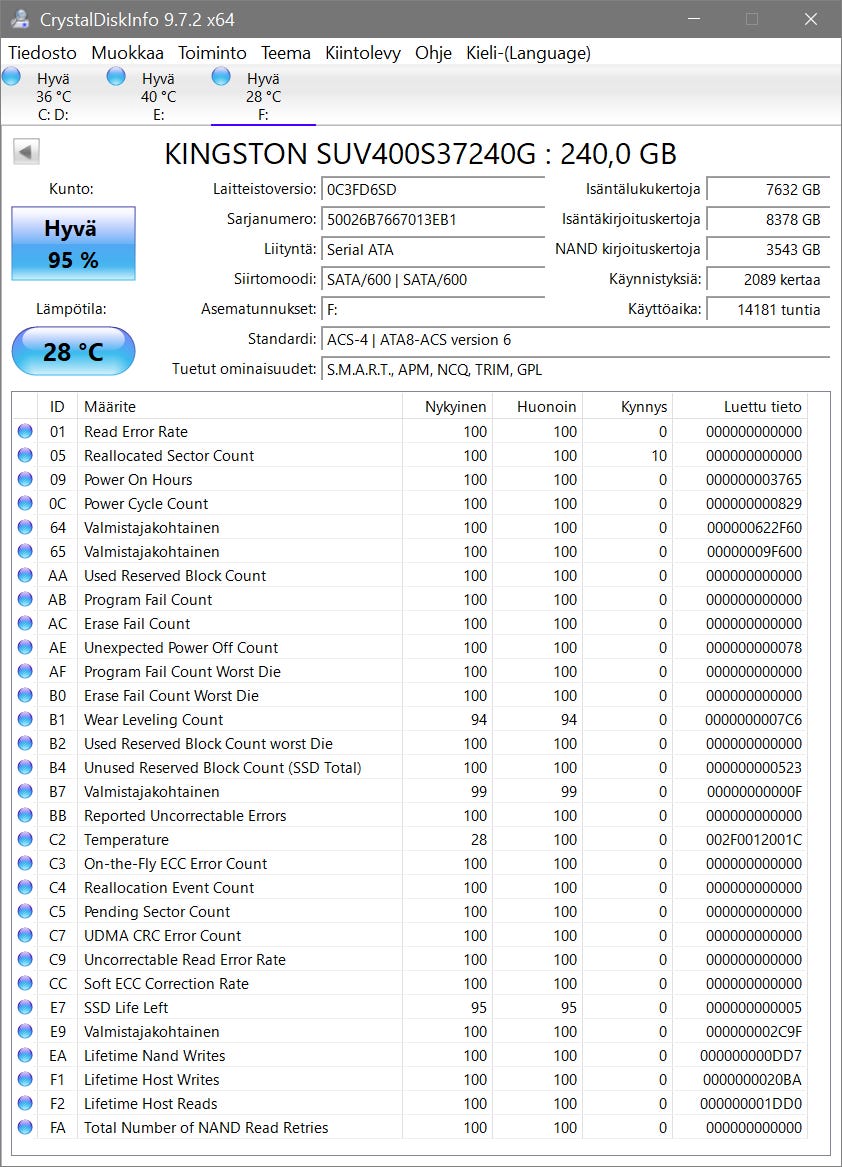Image resolution: width=842 pixels, height=1167 pixels.
Task: Click the 28 °C temperature button
Action: click(x=73, y=351)
